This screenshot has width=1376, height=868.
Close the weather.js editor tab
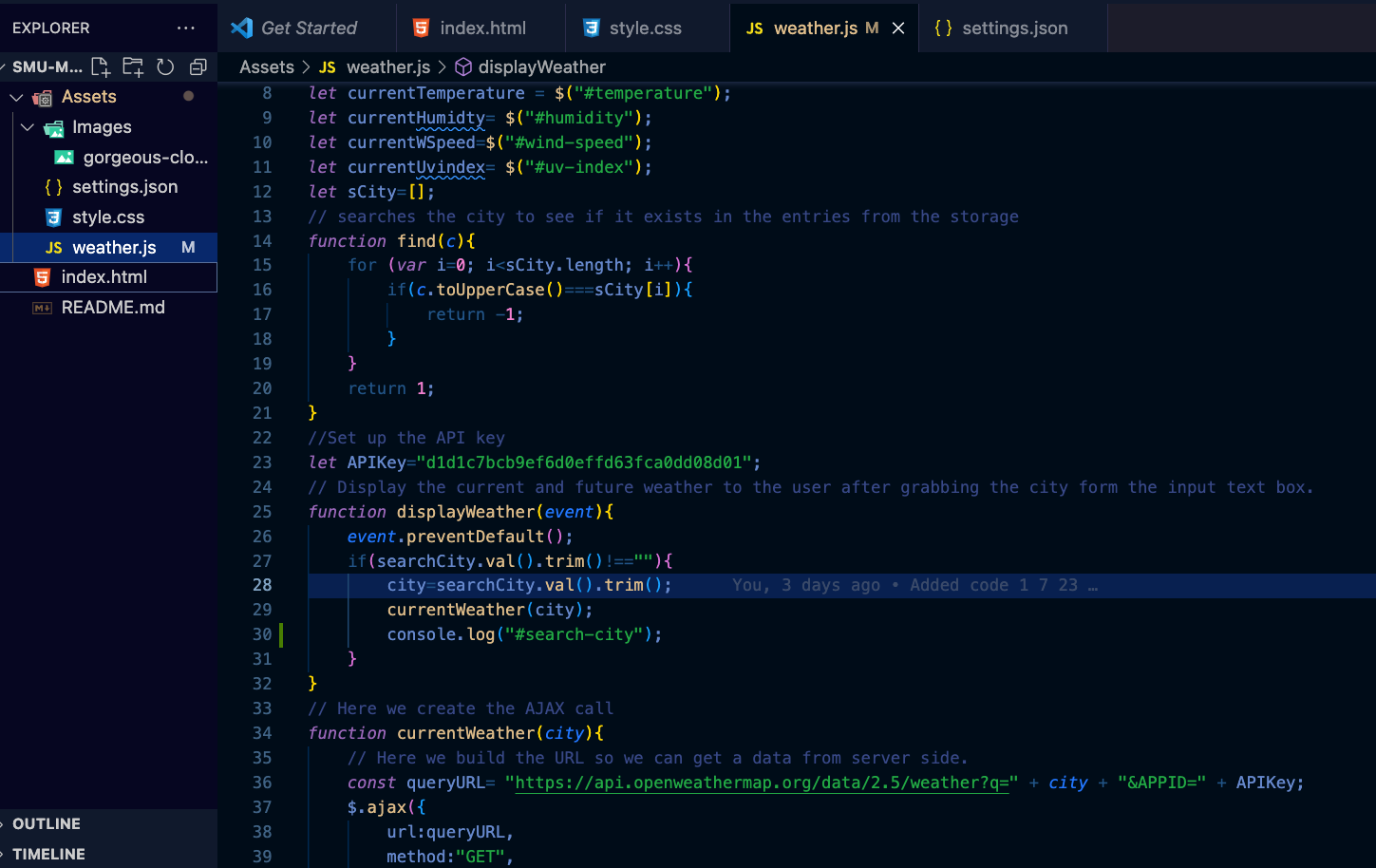click(897, 28)
